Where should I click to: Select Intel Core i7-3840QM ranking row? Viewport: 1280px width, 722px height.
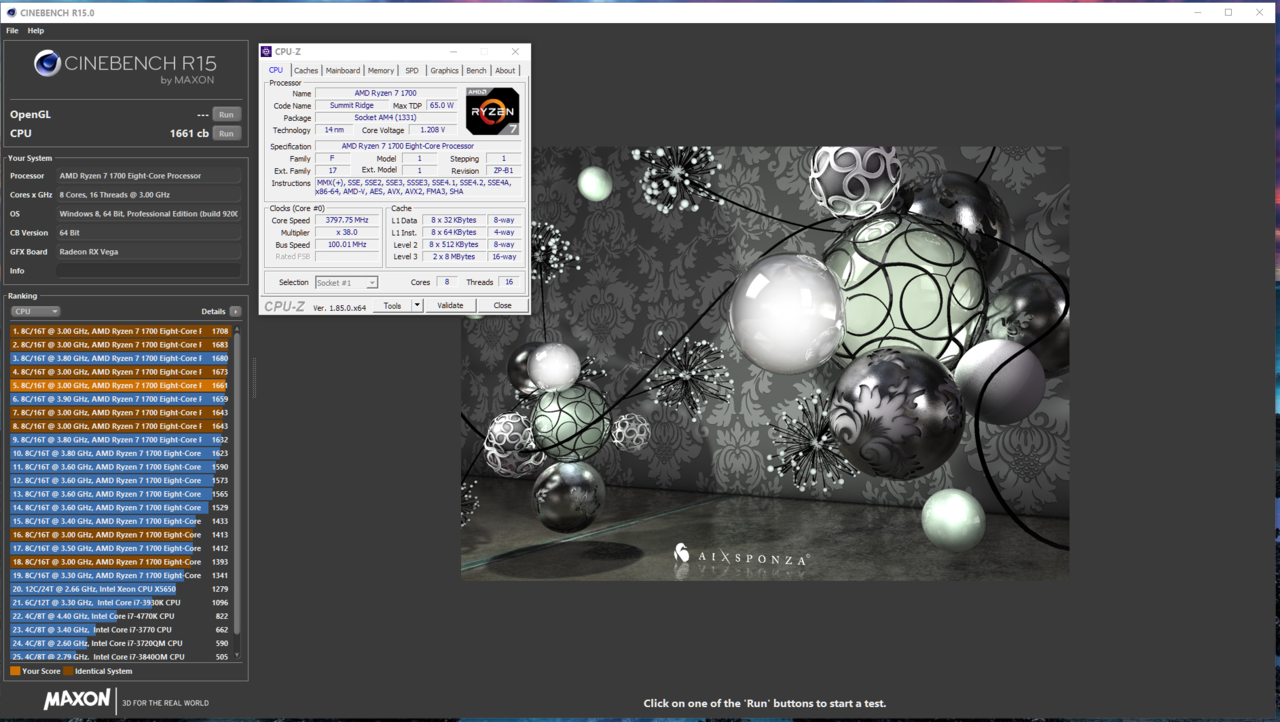coord(121,657)
